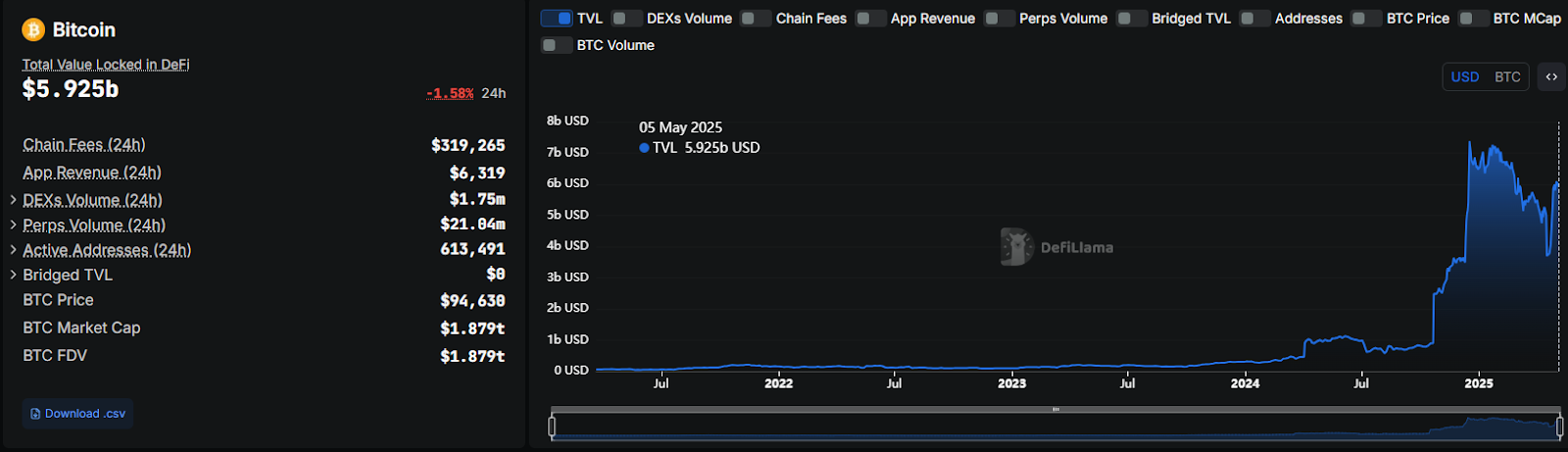Download the .csv data file
The image size is (1568, 452).
point(77,414)
